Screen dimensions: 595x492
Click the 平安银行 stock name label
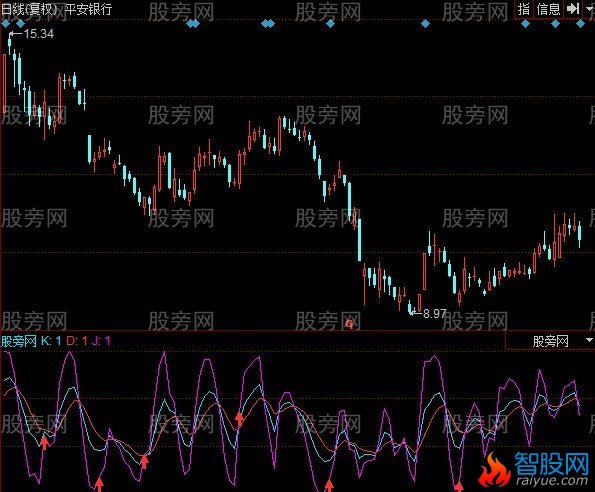88,9
